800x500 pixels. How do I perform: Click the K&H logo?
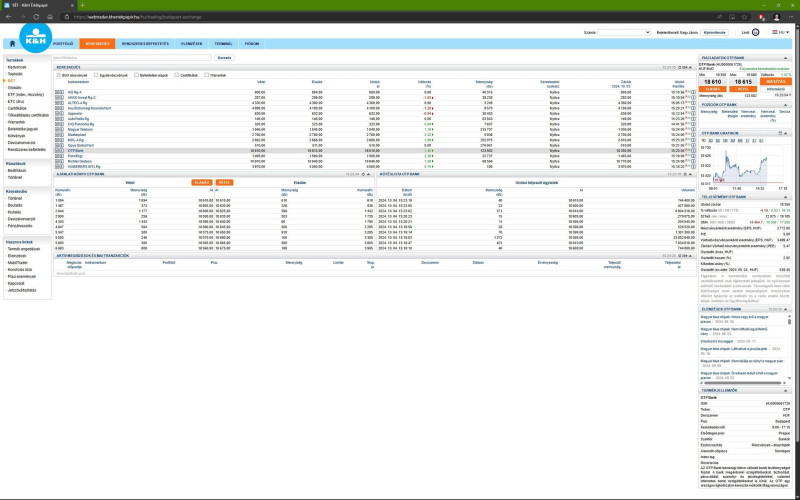(36, 38)
